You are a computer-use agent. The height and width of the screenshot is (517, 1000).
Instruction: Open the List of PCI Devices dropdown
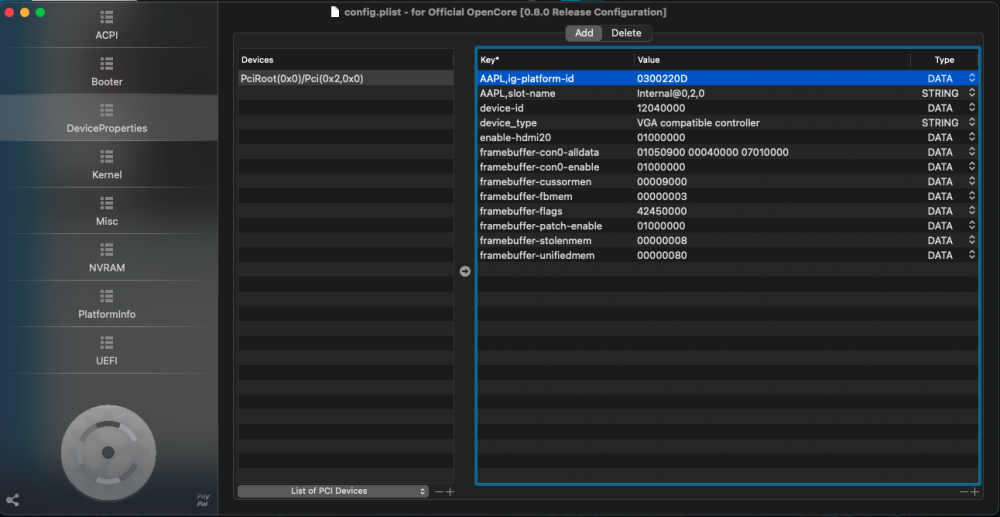[332, 491]
